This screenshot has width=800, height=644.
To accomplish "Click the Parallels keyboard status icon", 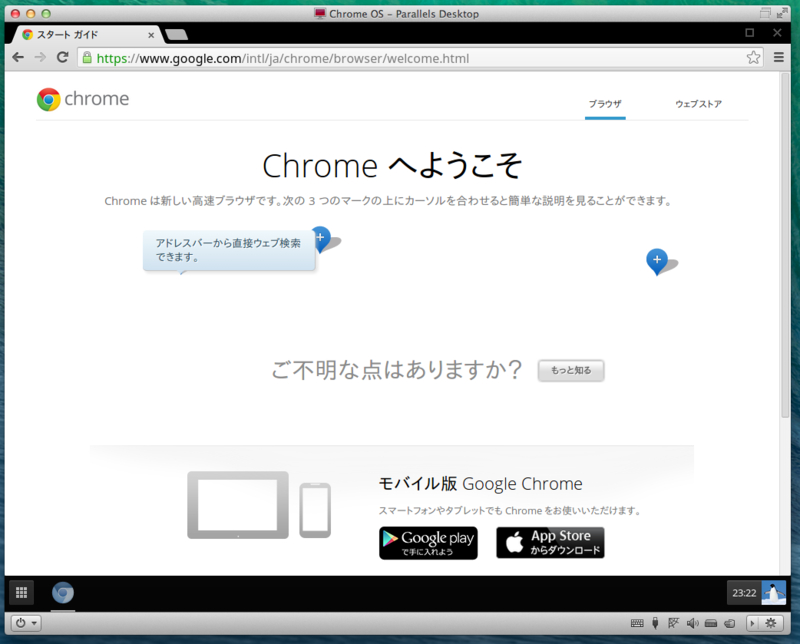I will (x=637, y=623).
